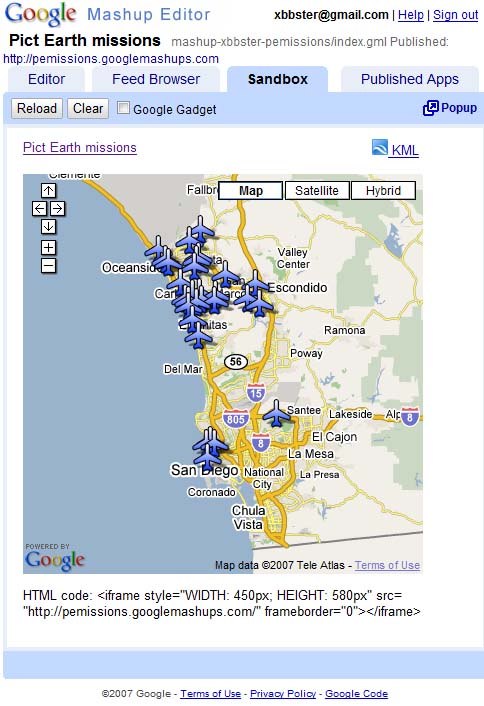The width and height of the screenshot is (484, 706).
Task: Open the Pict Earth missions link
Action: [x=80, y=148]
